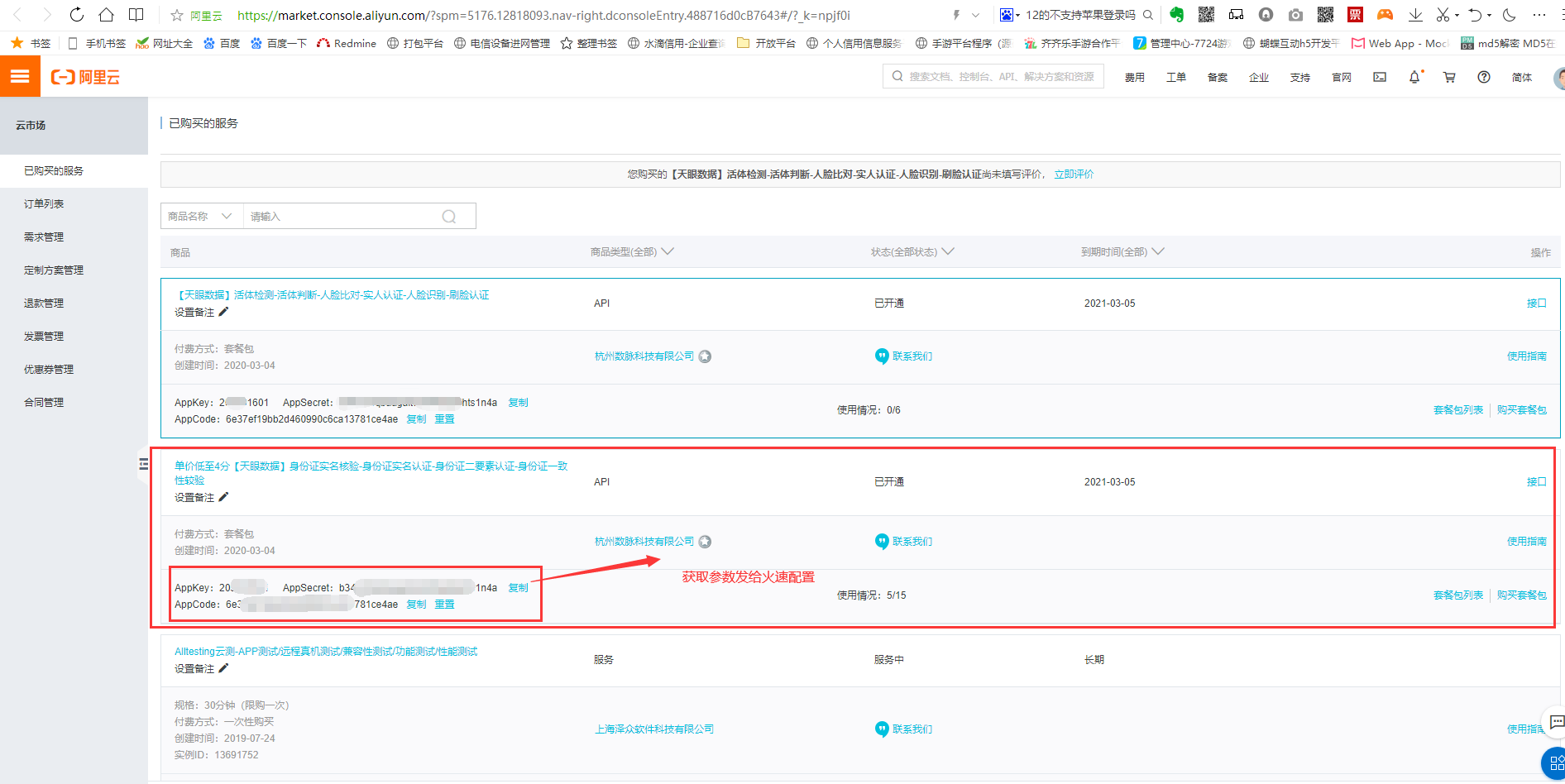Open the help question mark icon
This screenshot has height=784, width=1565.
point(1484,77)
